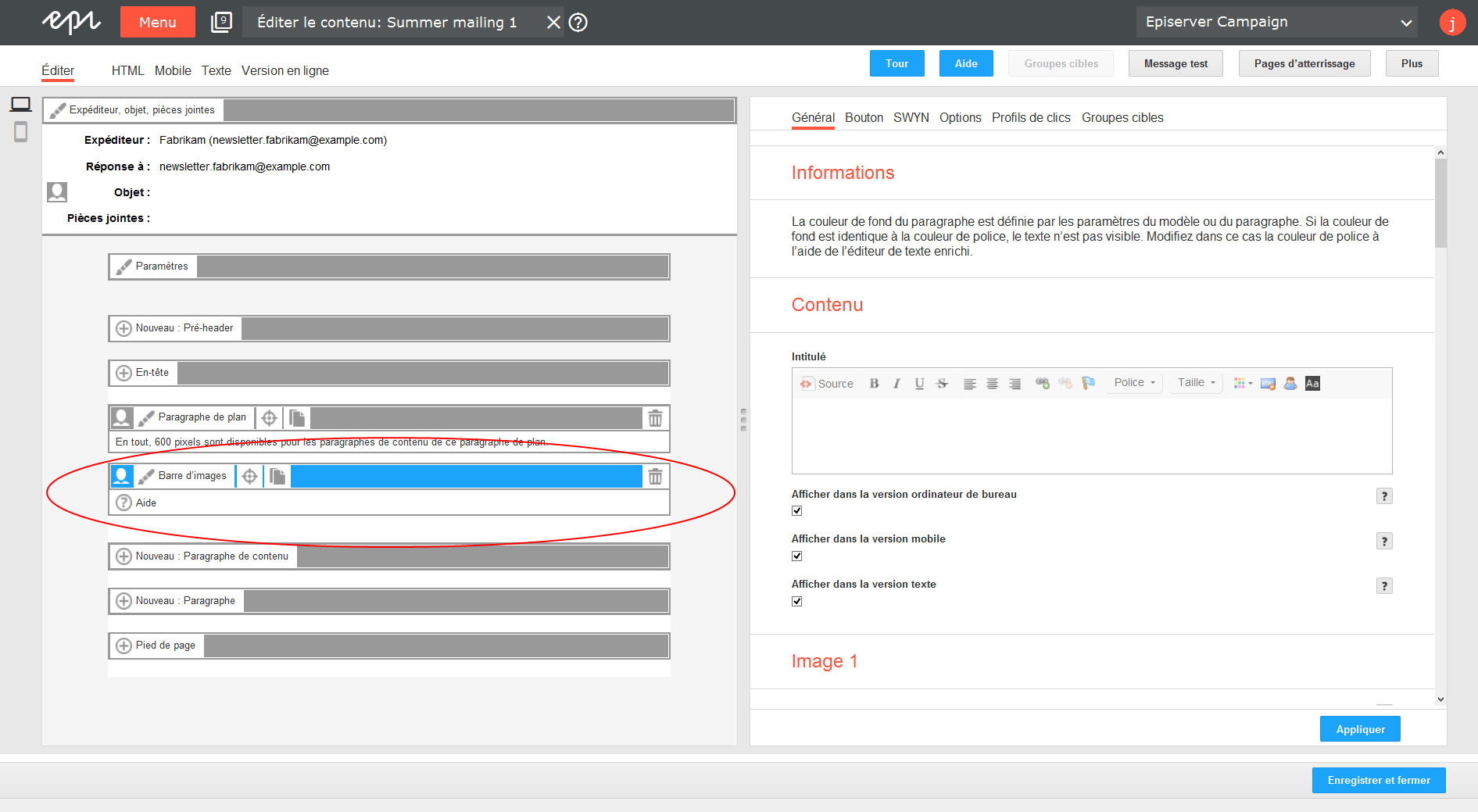Delete the Paragraphe de plan

(x=655, y=418)
